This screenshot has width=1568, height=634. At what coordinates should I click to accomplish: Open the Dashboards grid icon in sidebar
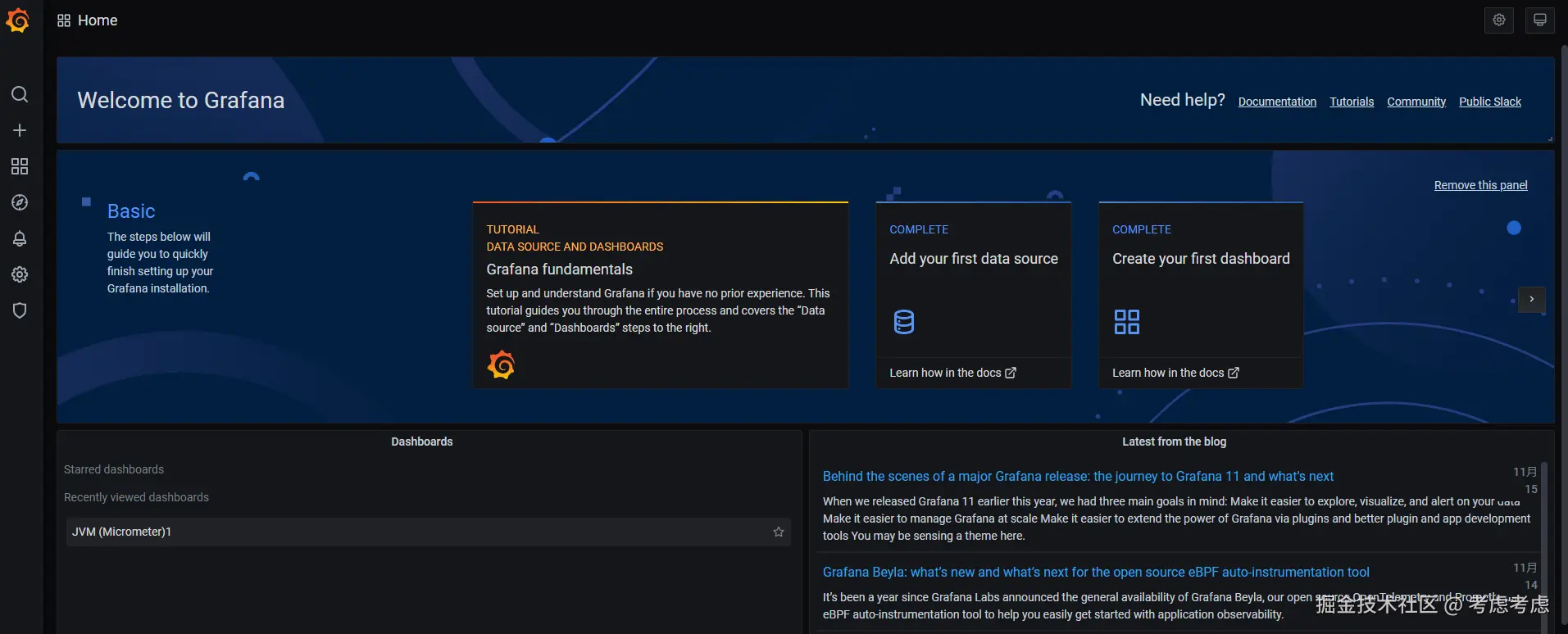[20, 166]
